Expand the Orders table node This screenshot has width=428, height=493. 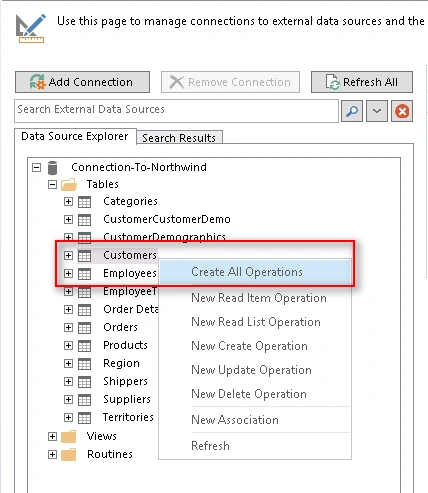[68, 327]
